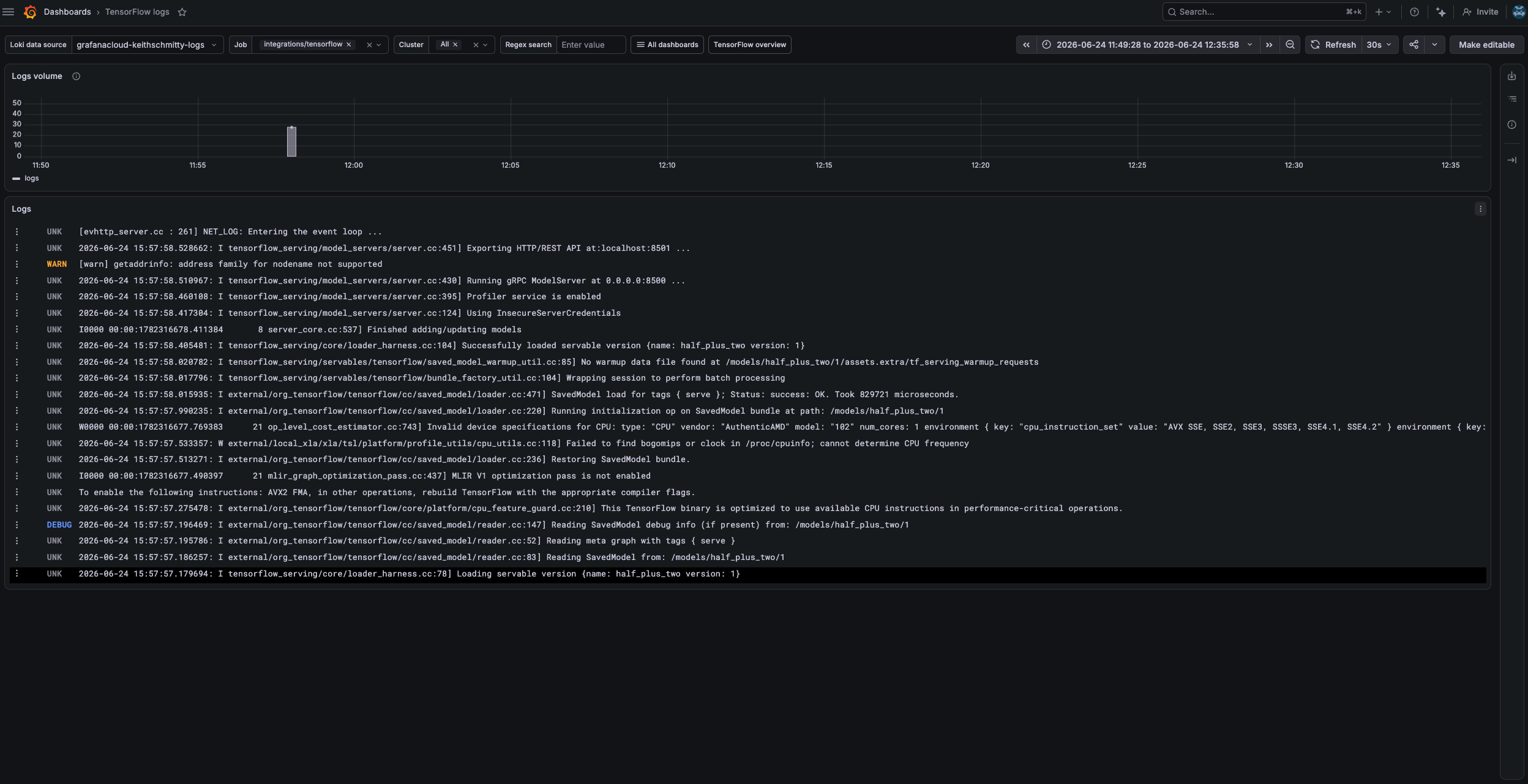Shift time range forwards
The height and width of the screenshot is (784, 1528).
1269,45
